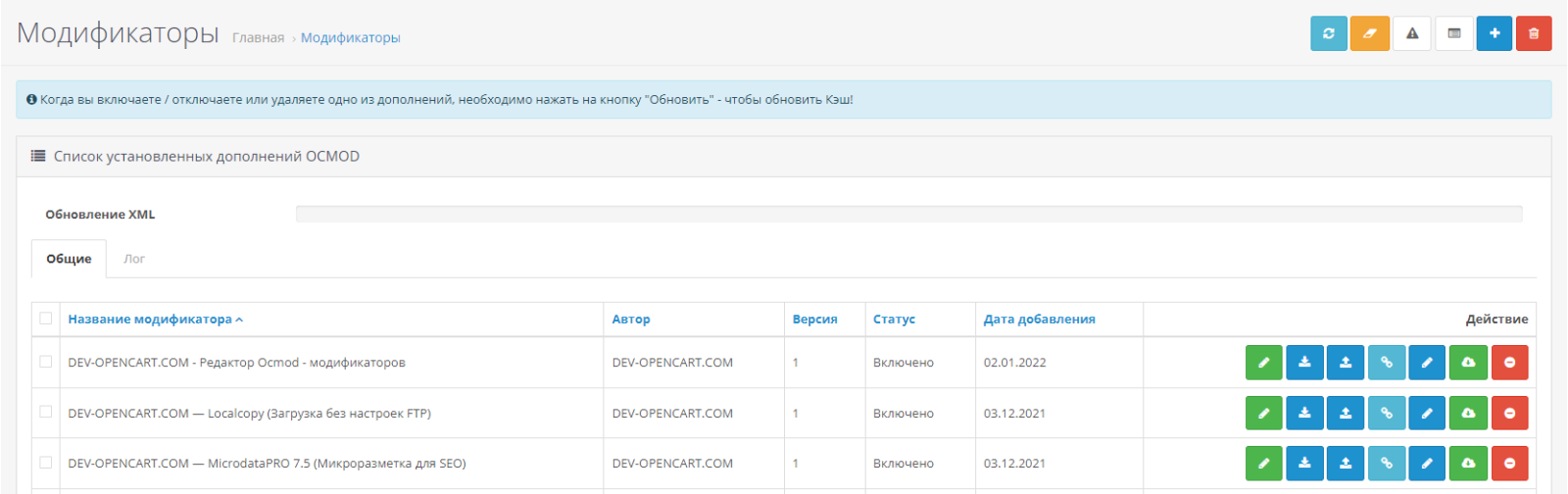Click cloud download in Редактор Ocmod row
1568x494 pixels.
(x=1468, y=363)
